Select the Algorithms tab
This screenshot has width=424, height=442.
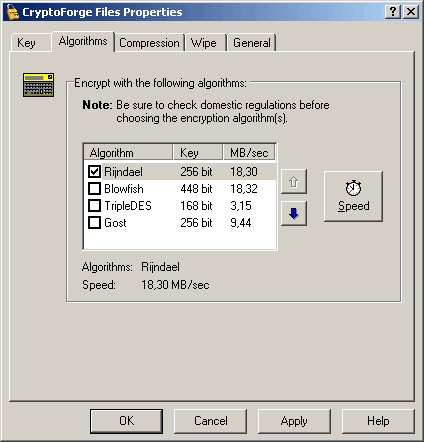(x=83, y=41)
